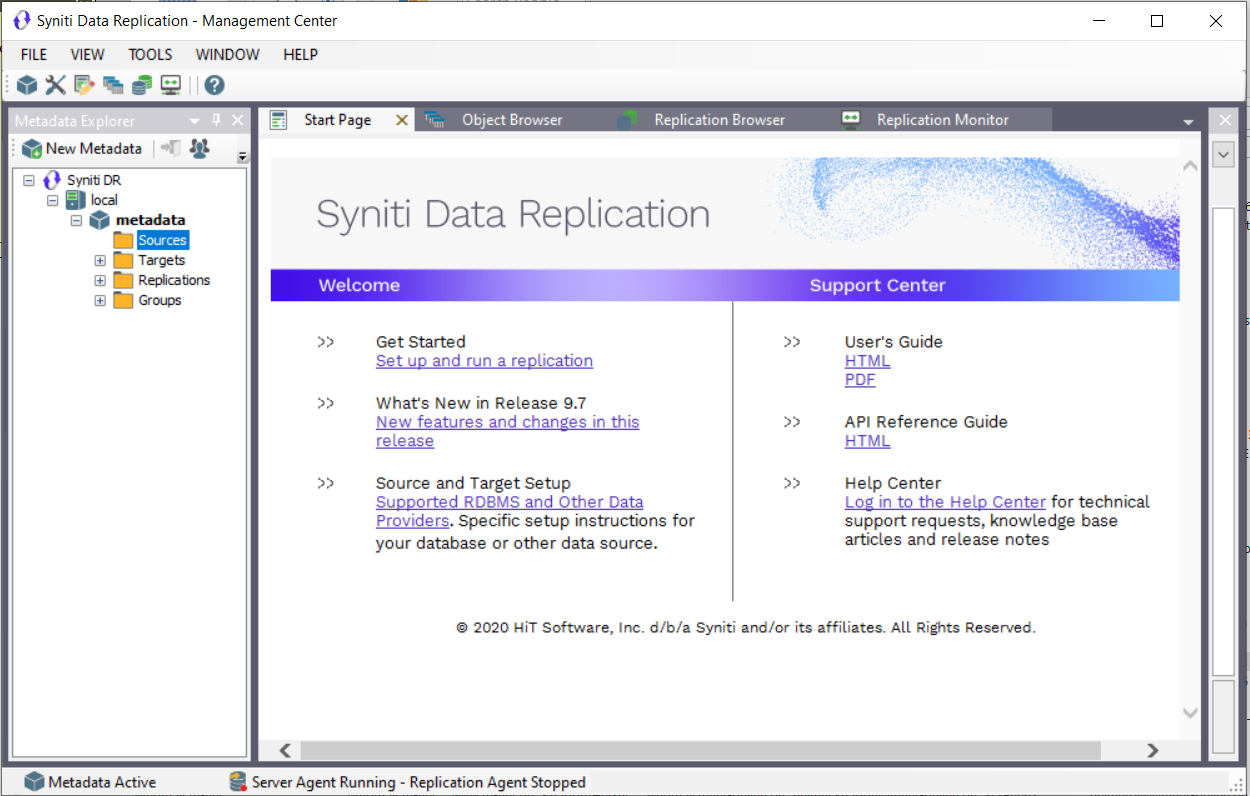This screenshot has height=796, width=1250.
Task: Open the Set up and run a replication link
Action: point(484,361)
